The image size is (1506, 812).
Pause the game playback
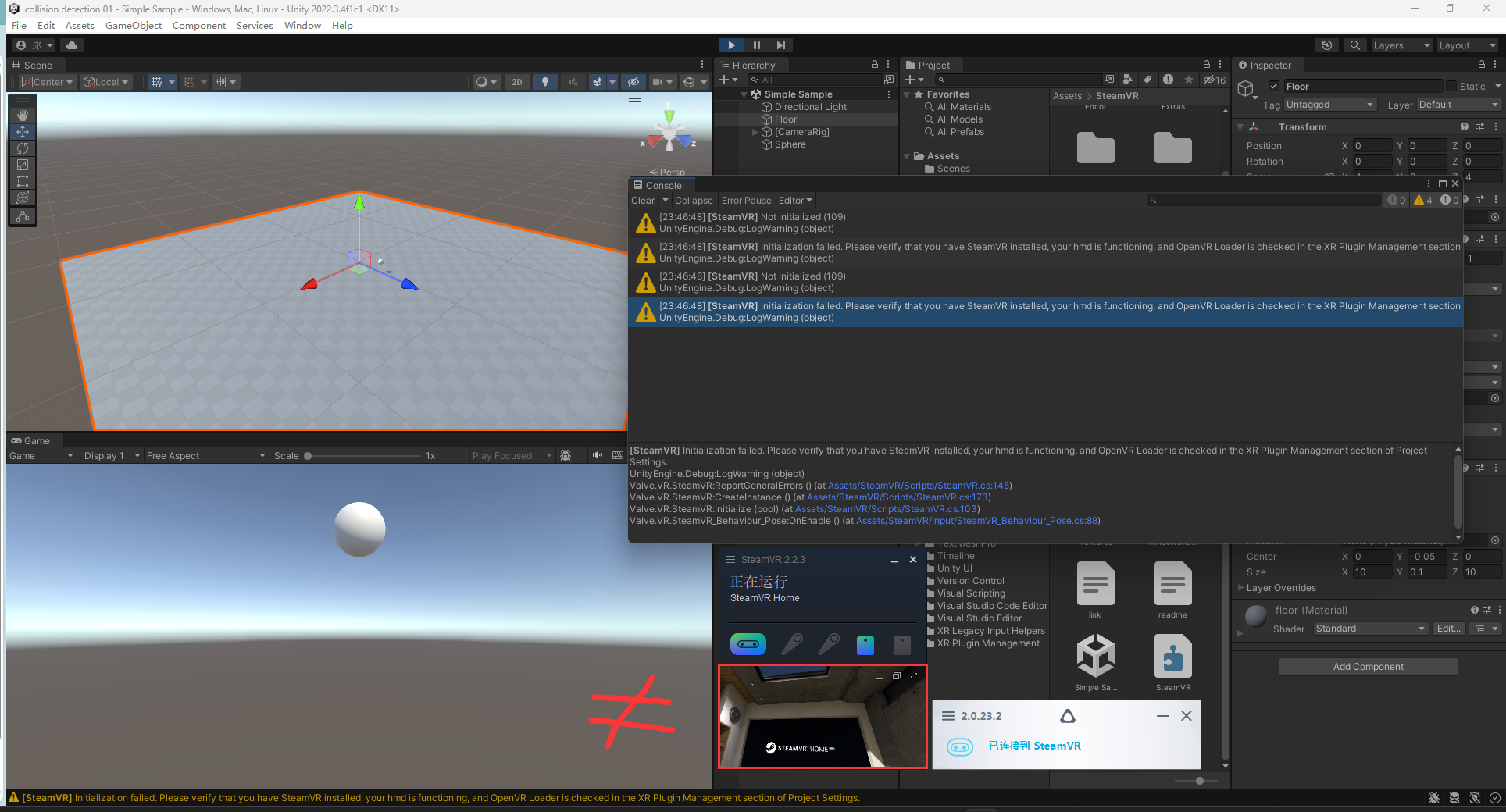tap(756, 45)
